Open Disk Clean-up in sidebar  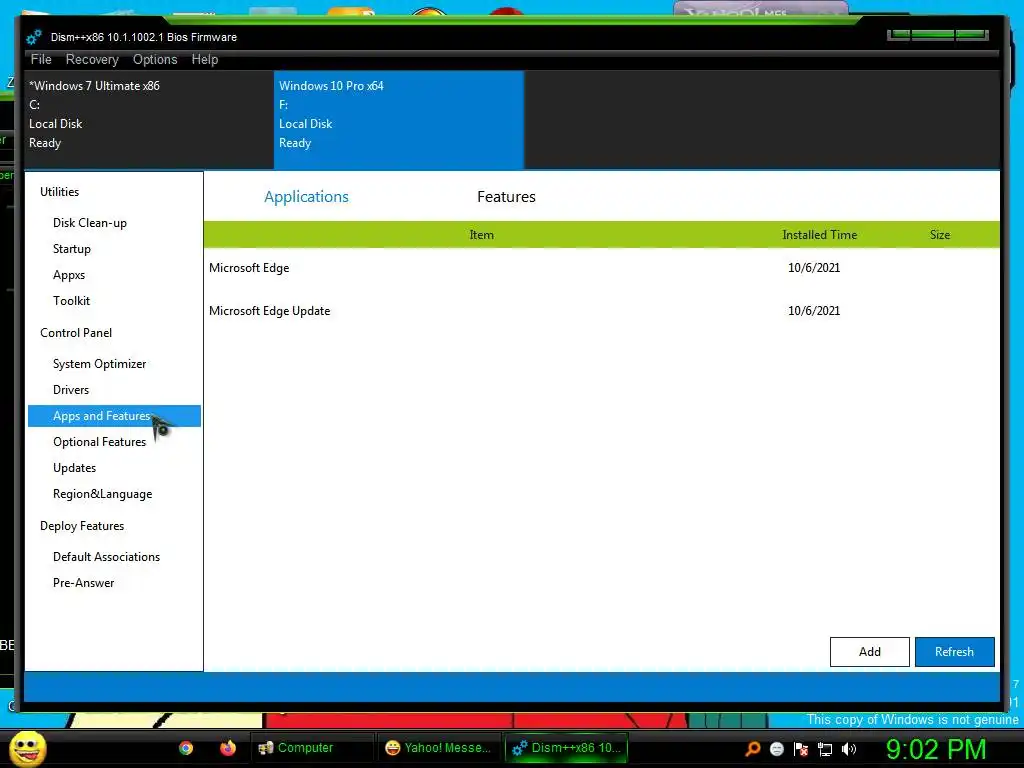tap(90, 223)
